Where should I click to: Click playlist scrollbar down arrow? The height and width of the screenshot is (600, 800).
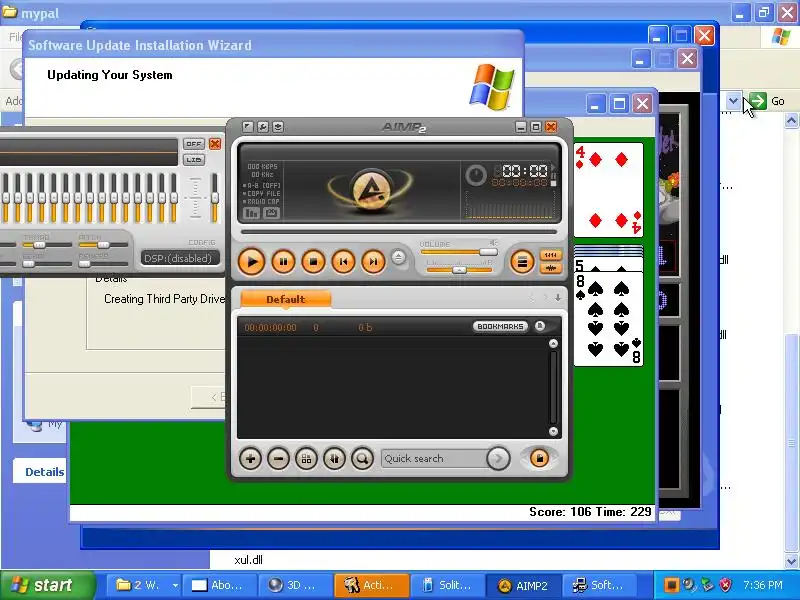[553, 431]
